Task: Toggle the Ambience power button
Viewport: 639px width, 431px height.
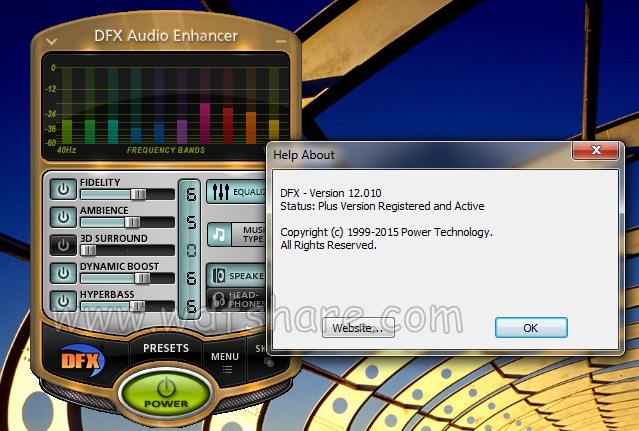Action: pyautogui.click(x=63, y=217)
